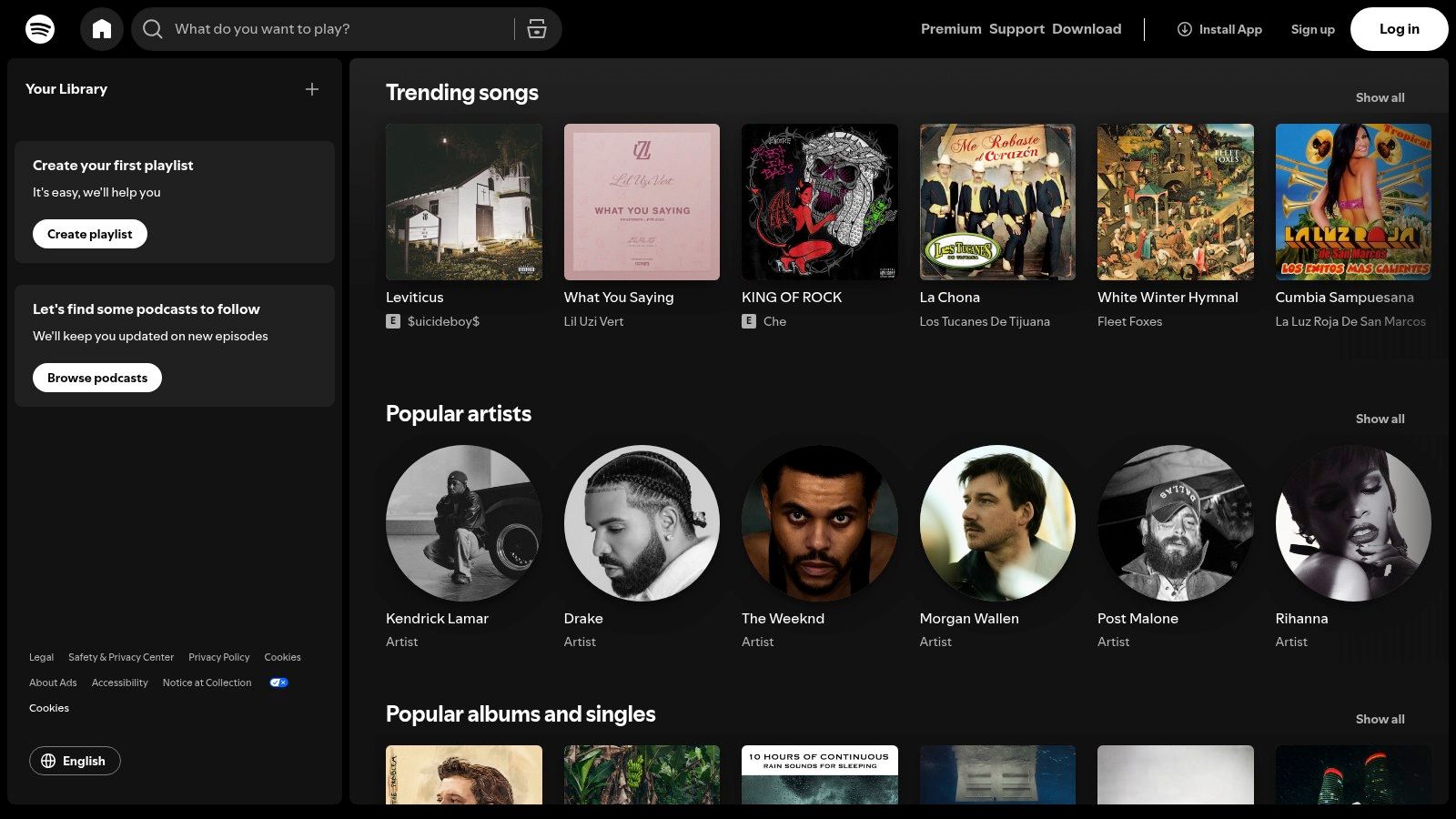Image resolution: width=1456 pixels, height=819 pixels.
Task: Open the globe language icon
Action: (48, 761)
